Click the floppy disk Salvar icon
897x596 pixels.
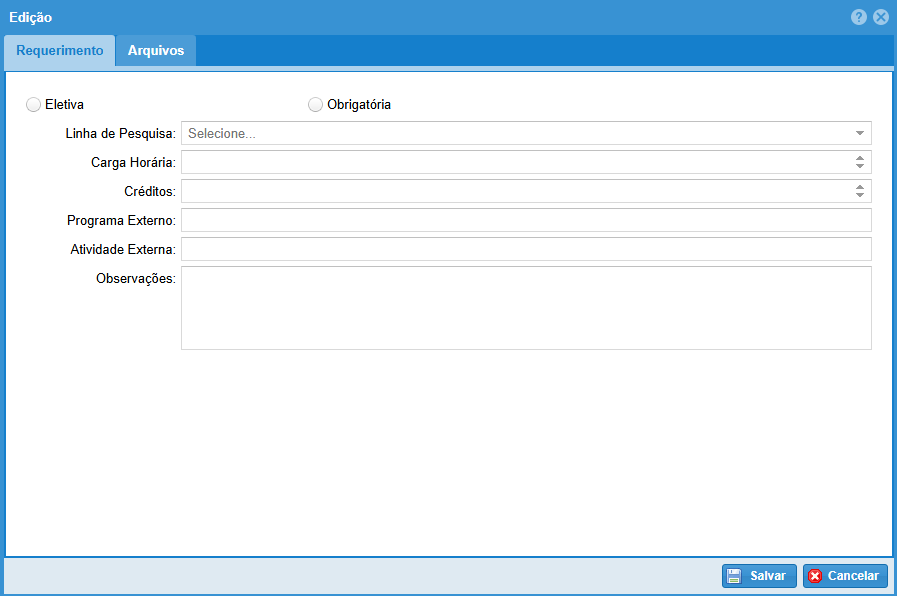click(734, 576)
